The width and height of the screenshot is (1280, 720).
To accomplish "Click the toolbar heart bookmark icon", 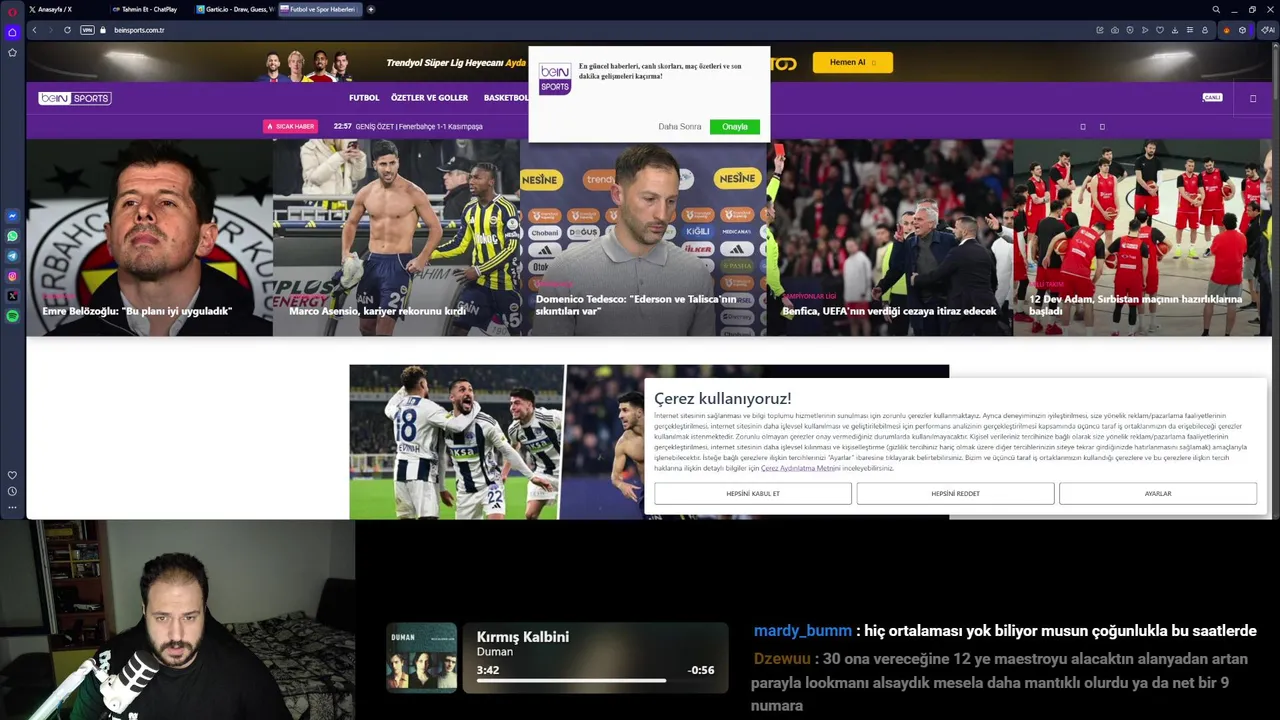I will pyautogui.click(x=1160, y=30).
